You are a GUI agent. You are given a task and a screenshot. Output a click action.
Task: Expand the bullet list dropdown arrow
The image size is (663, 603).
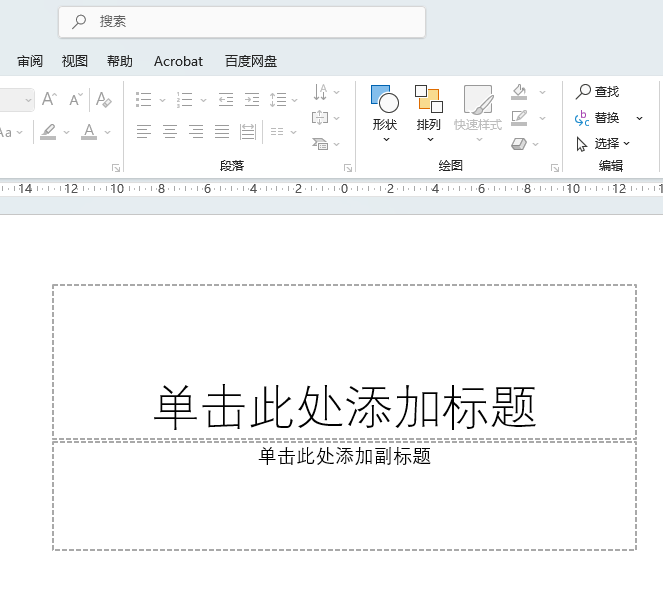pyautogui.click(x=162, y=100)
